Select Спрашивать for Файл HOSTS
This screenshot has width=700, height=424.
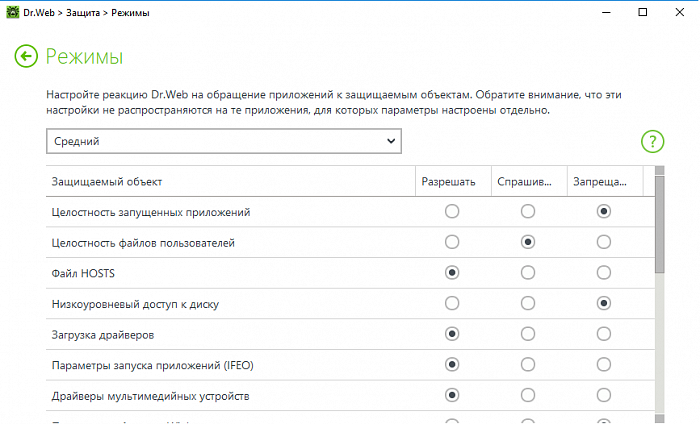(x=528, y=273)
